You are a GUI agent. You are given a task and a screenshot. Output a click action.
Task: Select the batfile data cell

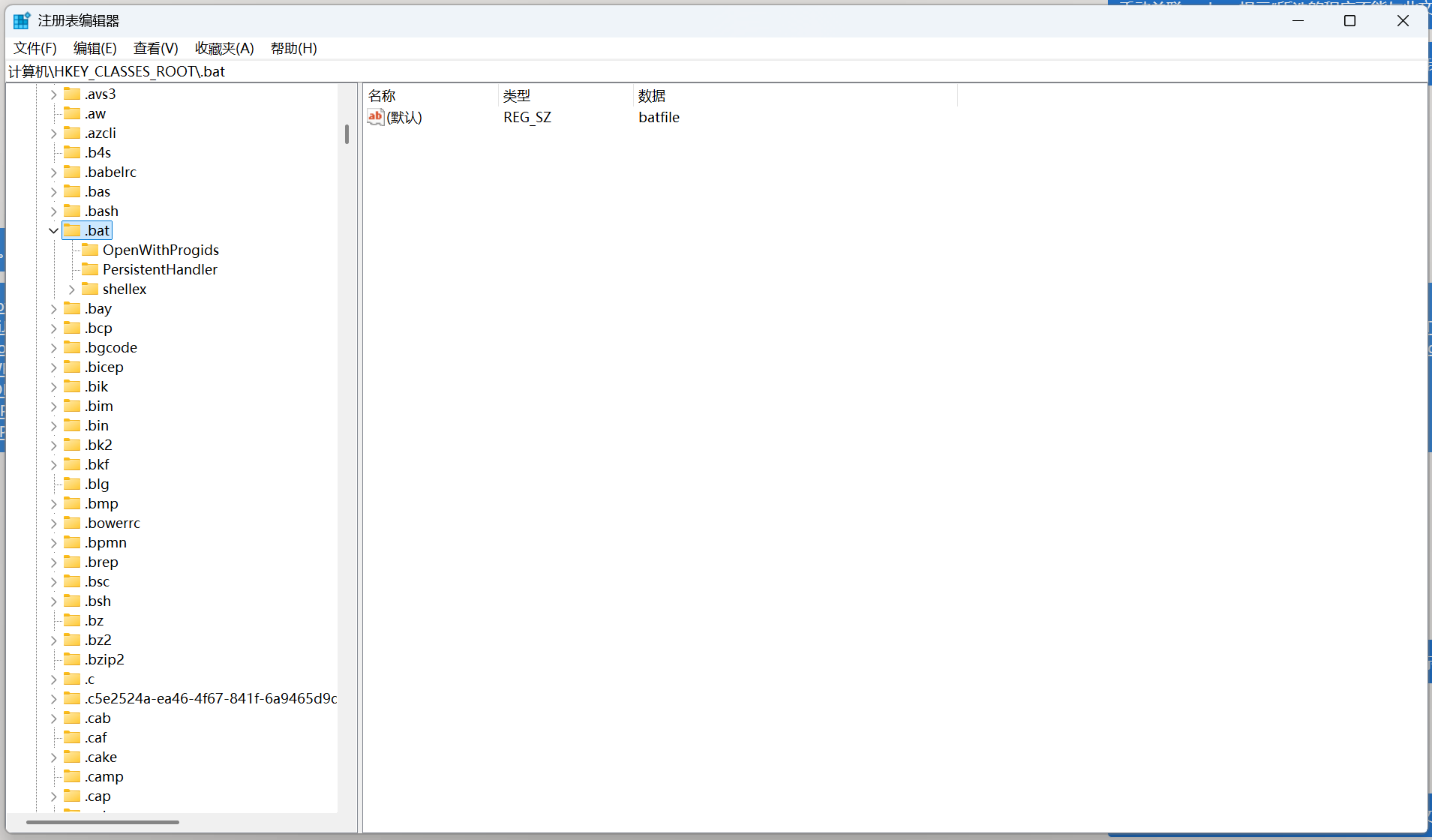point(659,117)
